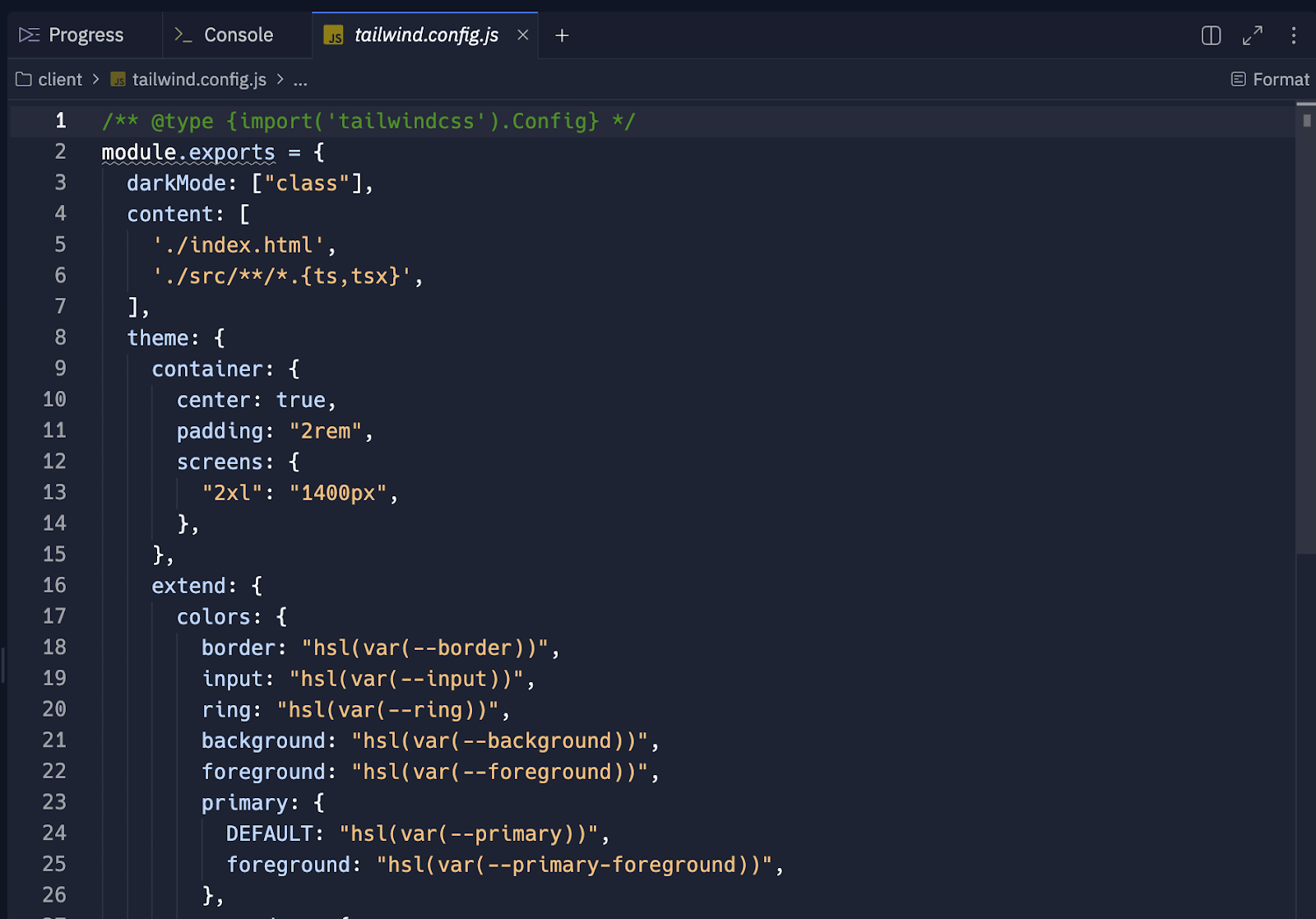Click line number 17 in gutter
This screenshot has height=919, width=1316.
(54, 616)
